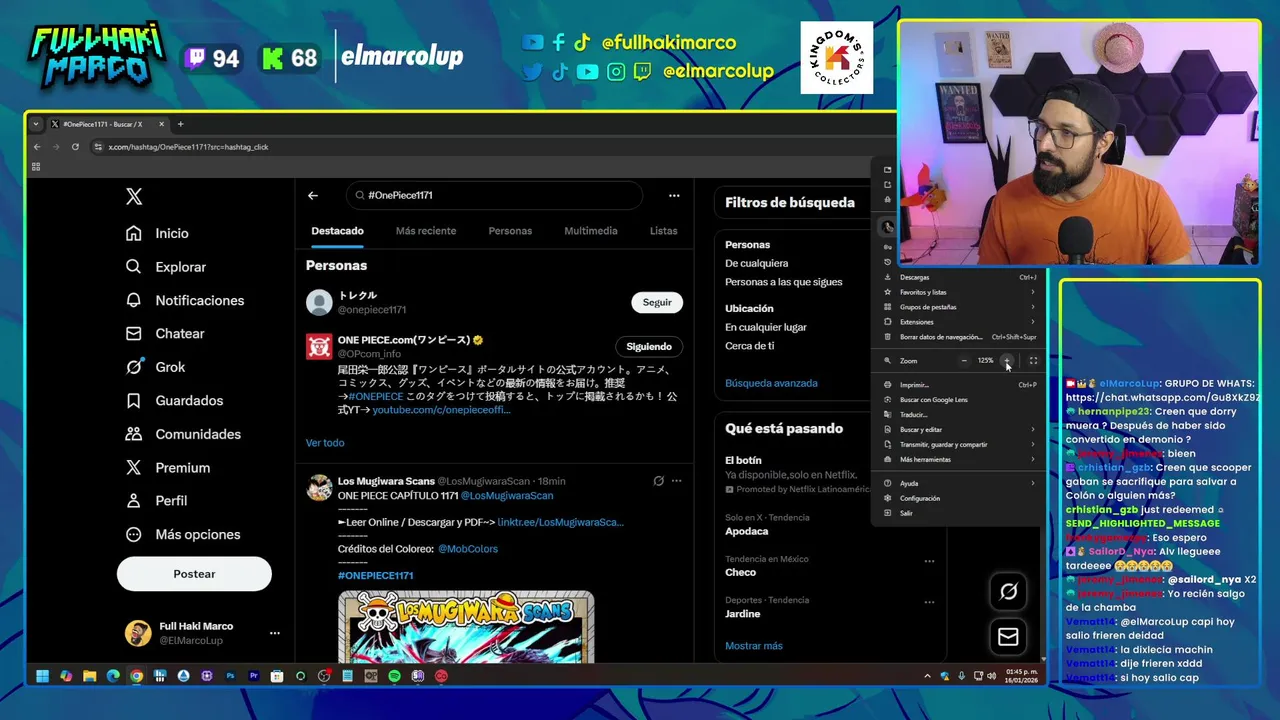
Task: Select the Destacado tab
Action: (337, 231)
